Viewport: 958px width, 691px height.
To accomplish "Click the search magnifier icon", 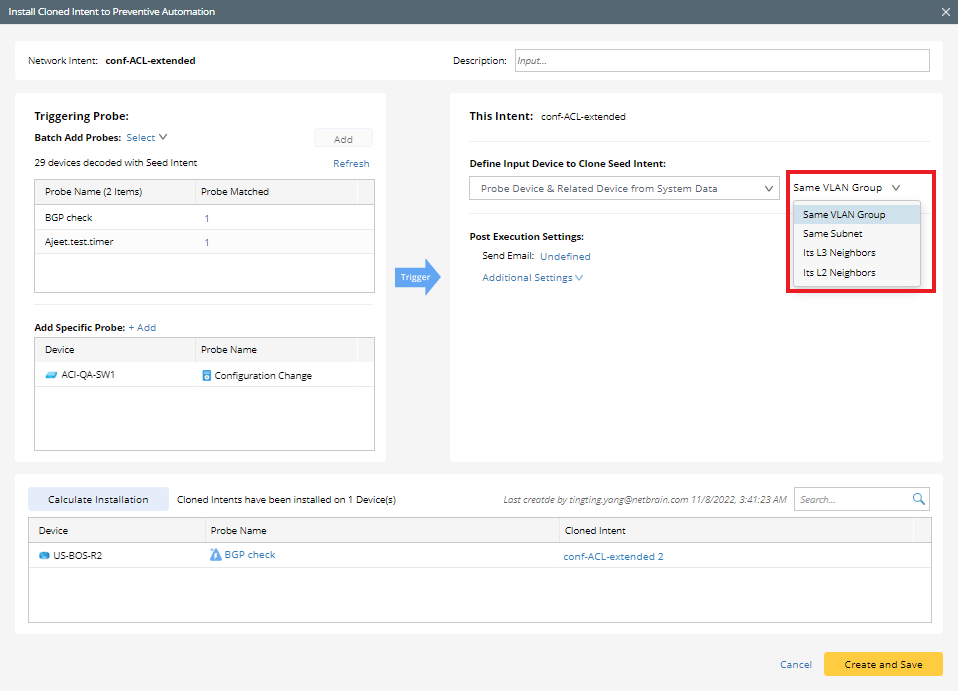I will pyautogui.click(x=918, y=499).
